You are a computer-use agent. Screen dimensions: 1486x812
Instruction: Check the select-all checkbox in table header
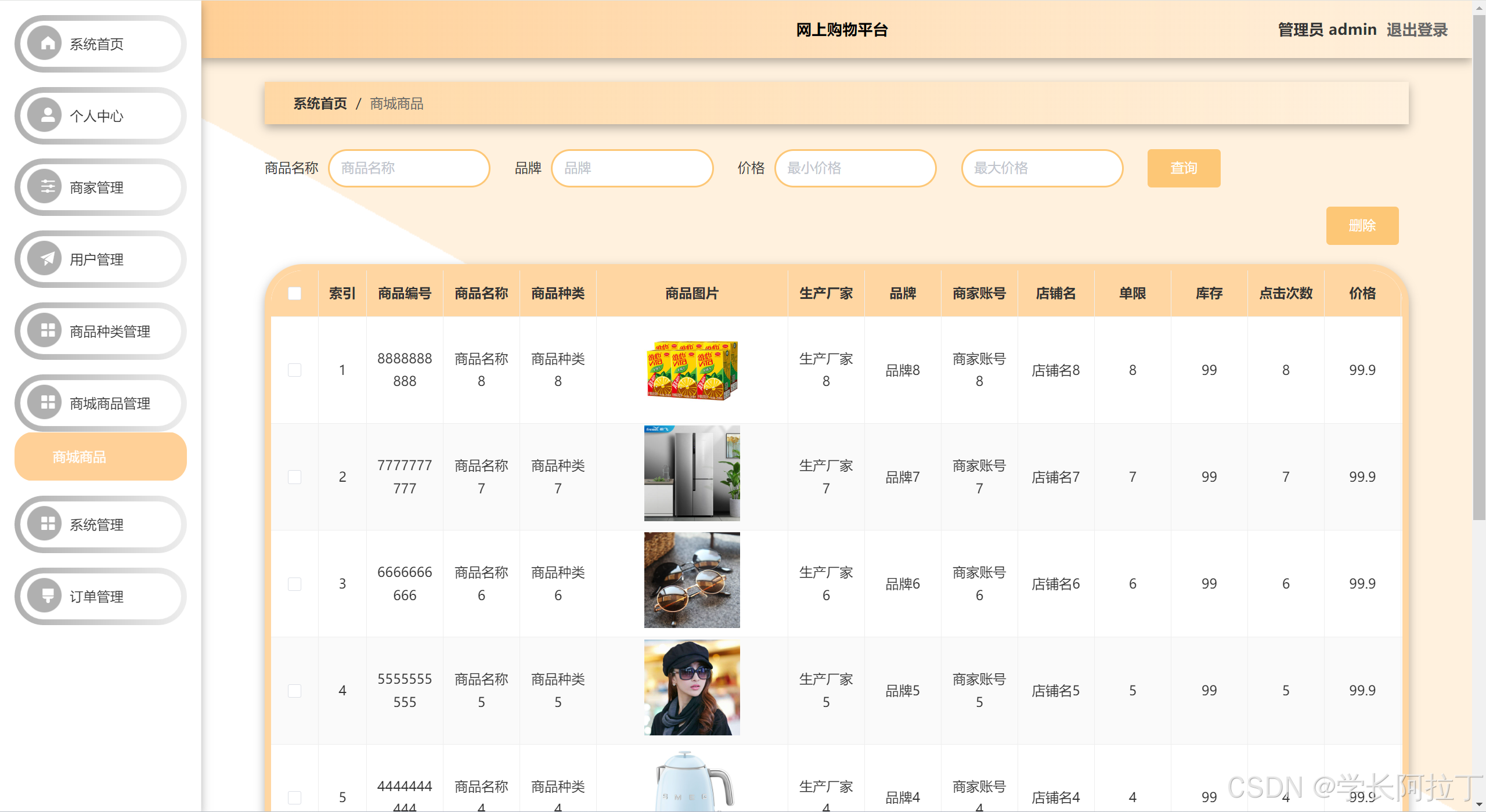tap(294, 294)
